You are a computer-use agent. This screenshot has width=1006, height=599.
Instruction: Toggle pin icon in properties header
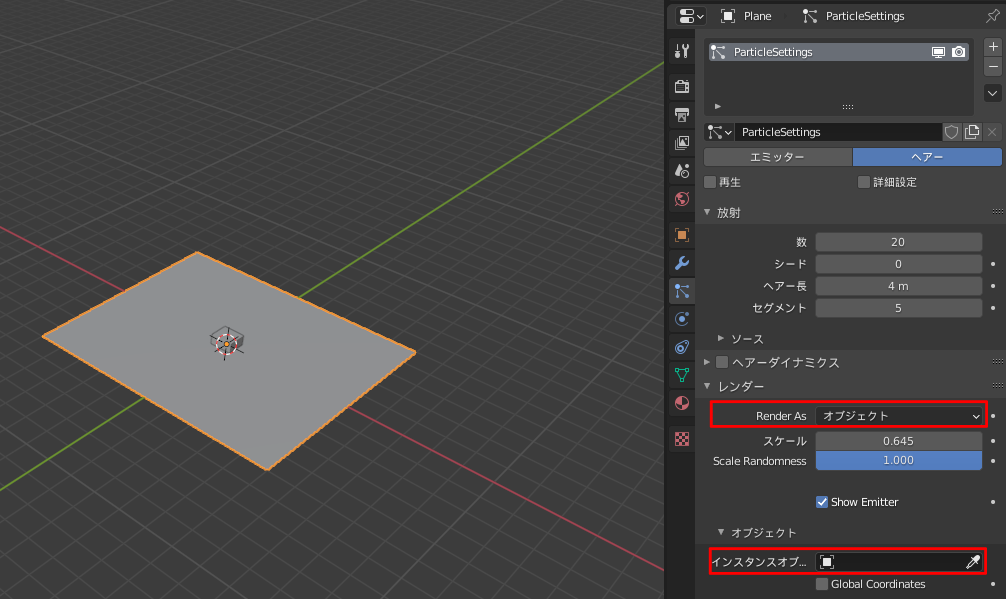(993, 16)
